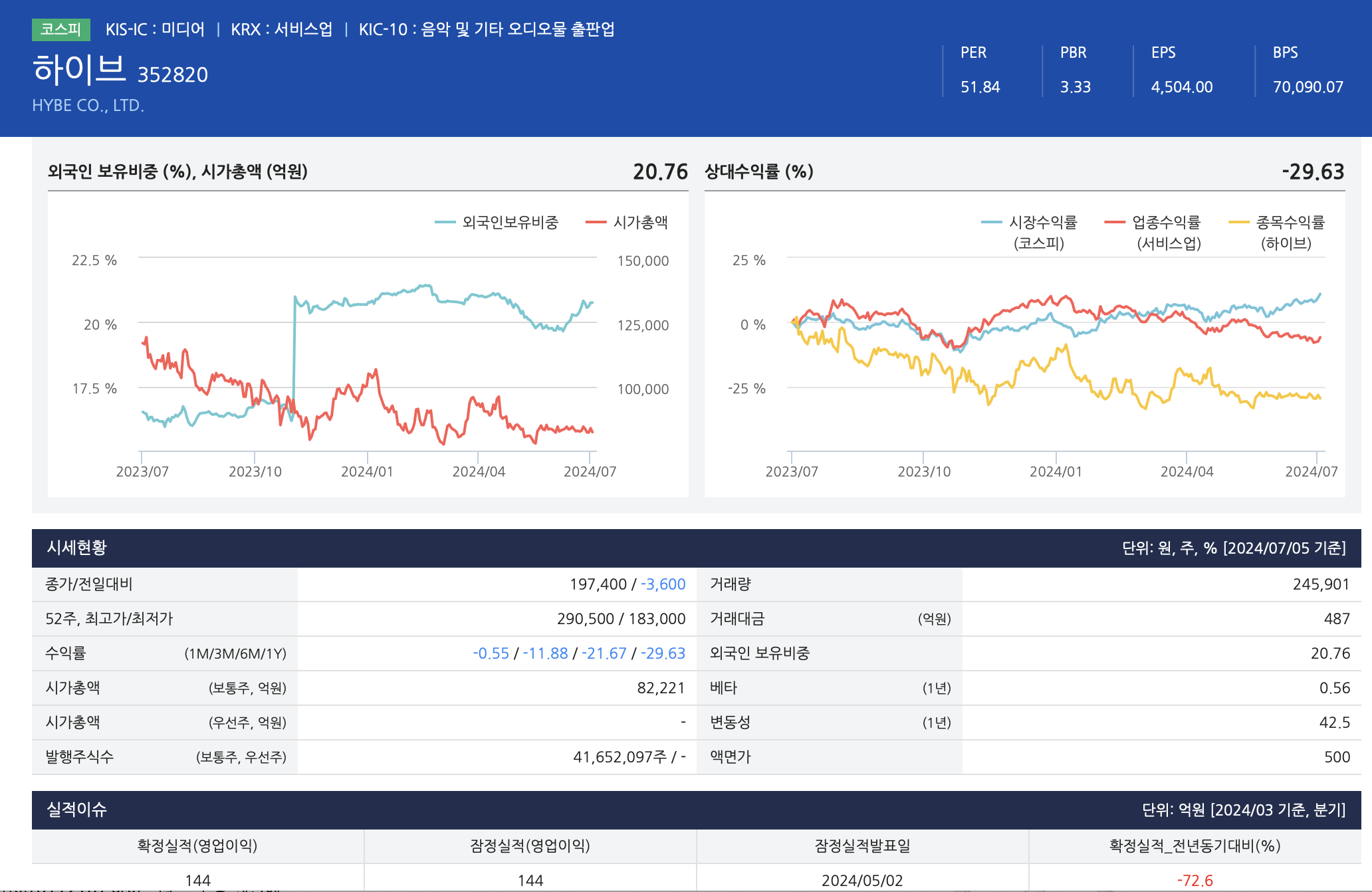Click the green 코스피 market badge
The image size is (1372, 892).
click(60, 29)
